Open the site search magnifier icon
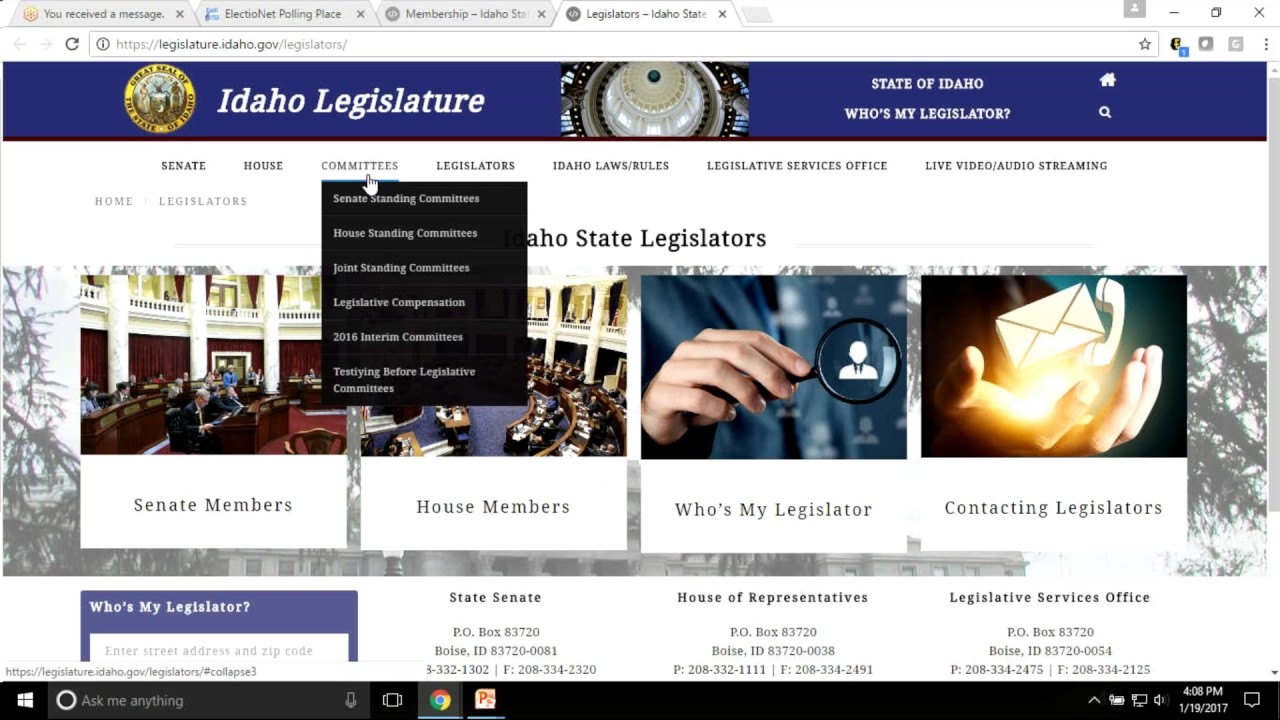The image size is (1280, 720). [1105, 112]
